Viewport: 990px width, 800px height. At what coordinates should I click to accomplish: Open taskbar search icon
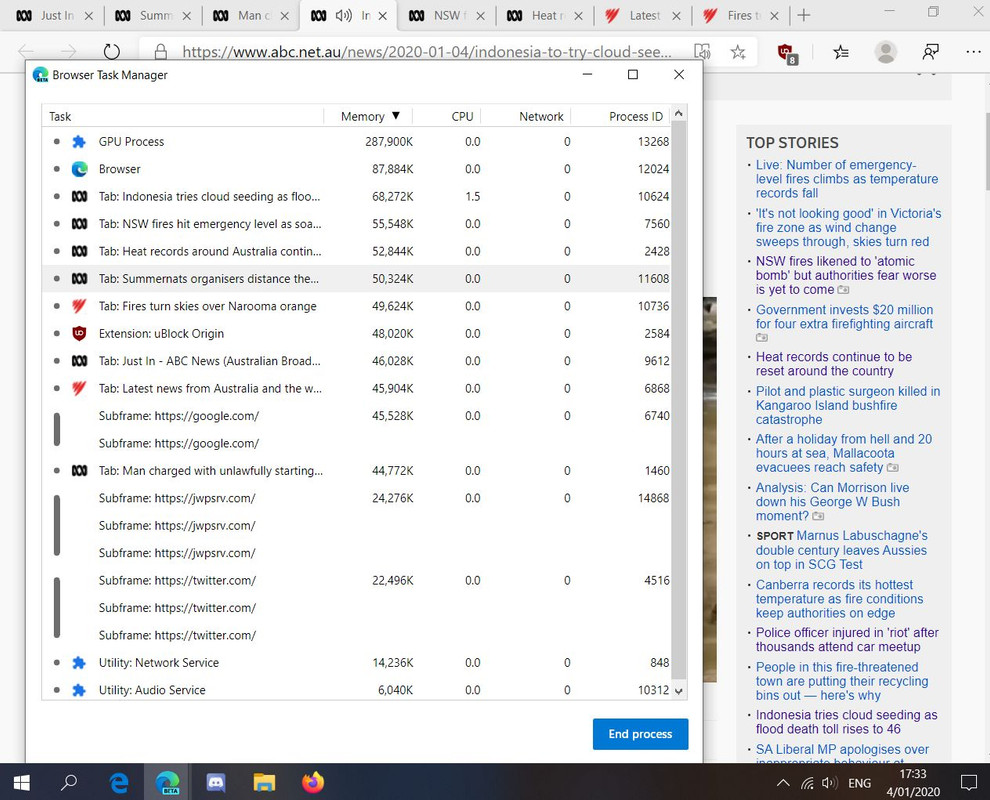point(69,782)
